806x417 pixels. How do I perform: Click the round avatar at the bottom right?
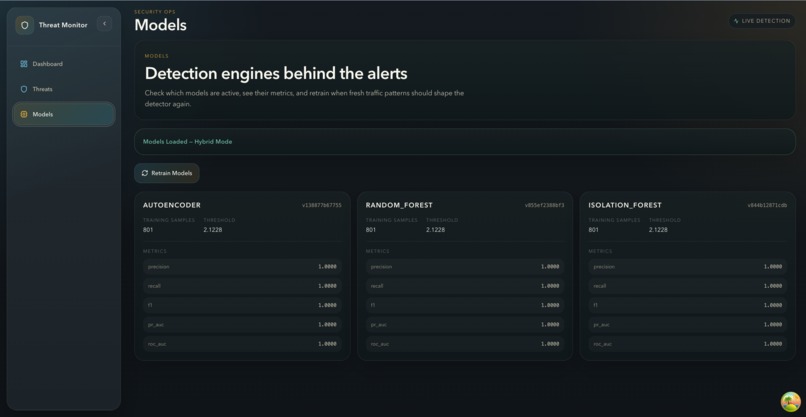791,402
